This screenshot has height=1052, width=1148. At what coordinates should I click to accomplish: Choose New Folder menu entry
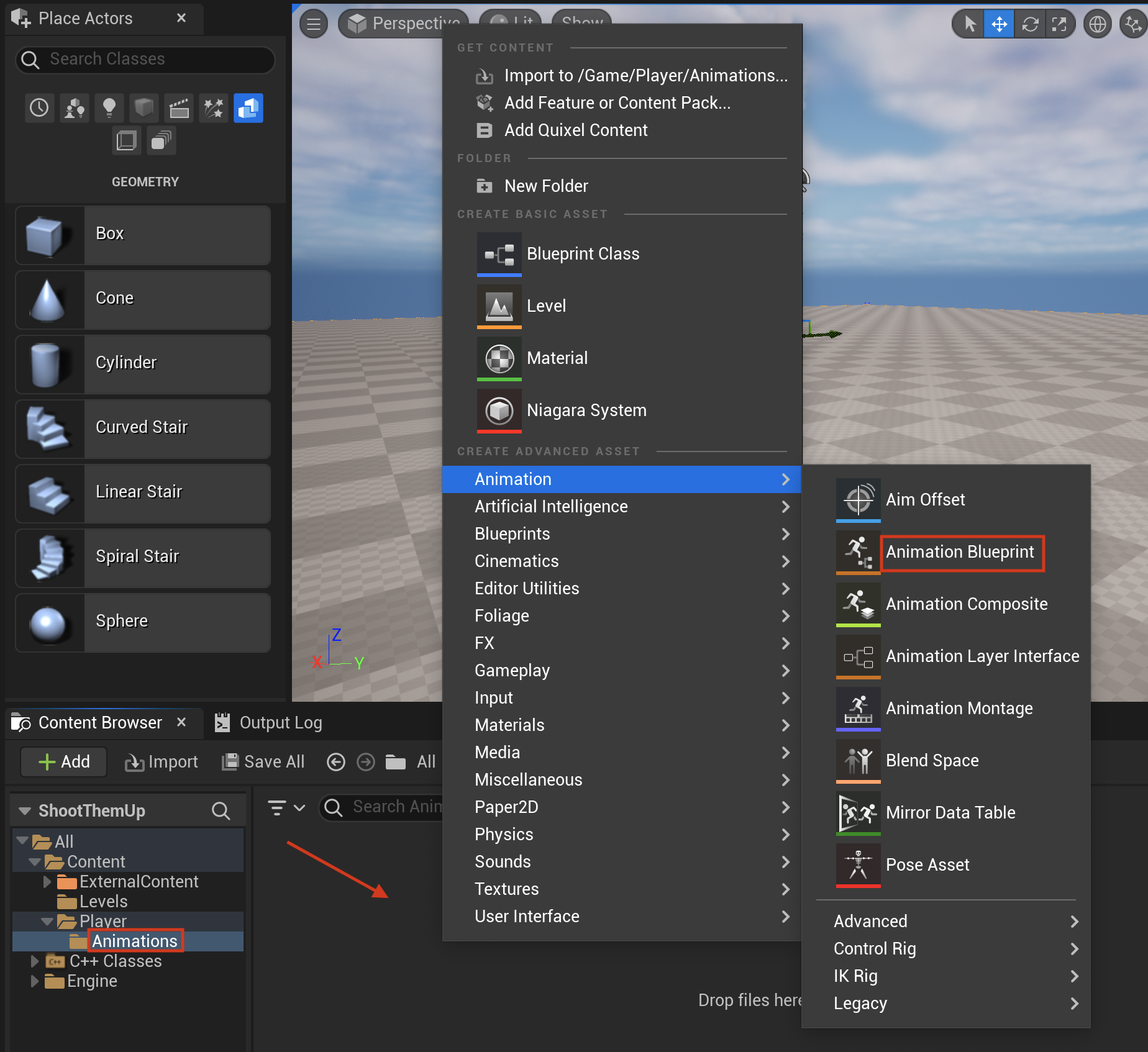coord(622,186)
